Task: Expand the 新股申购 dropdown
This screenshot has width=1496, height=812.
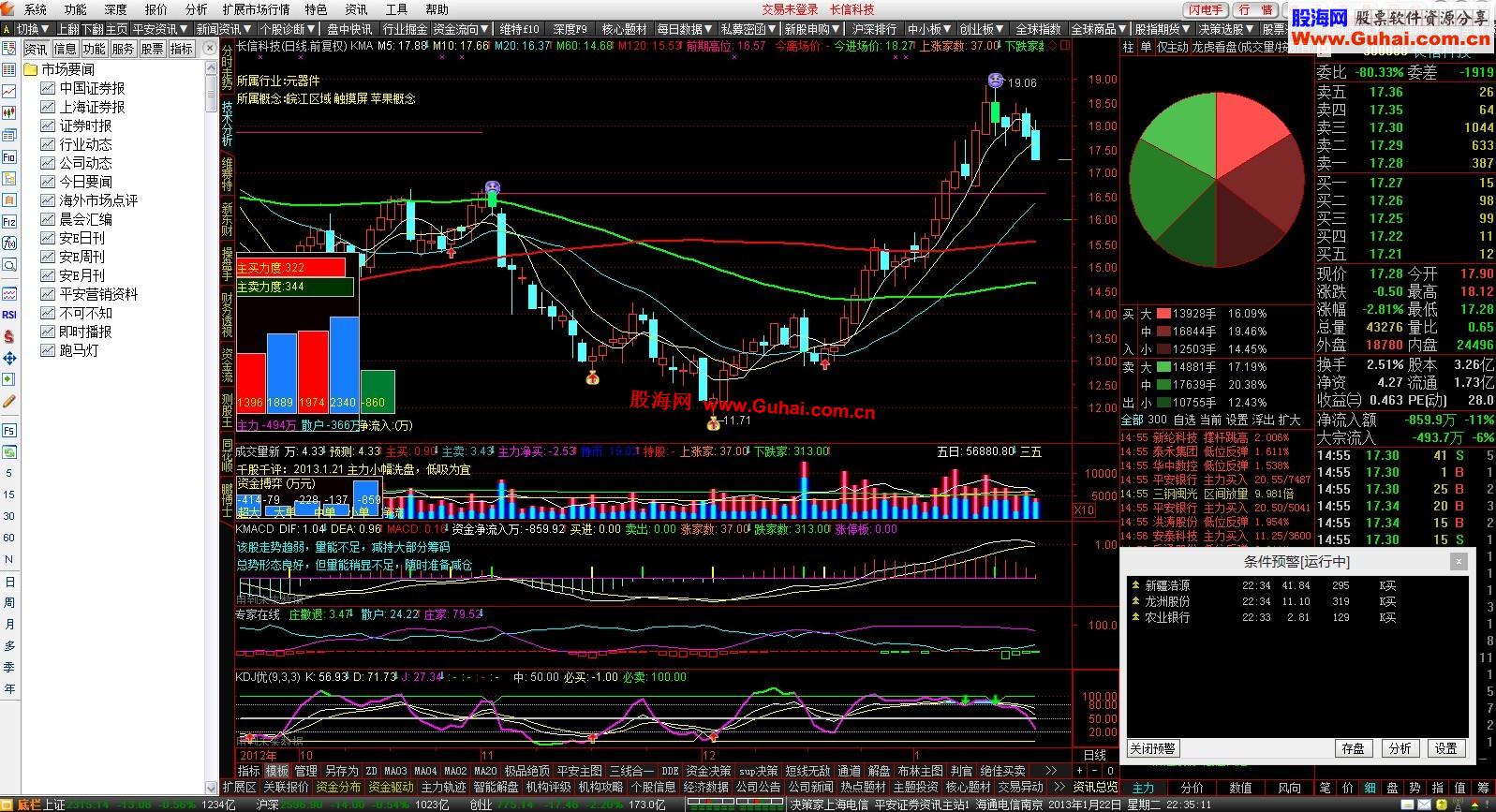Action: (x=812, y=29)
